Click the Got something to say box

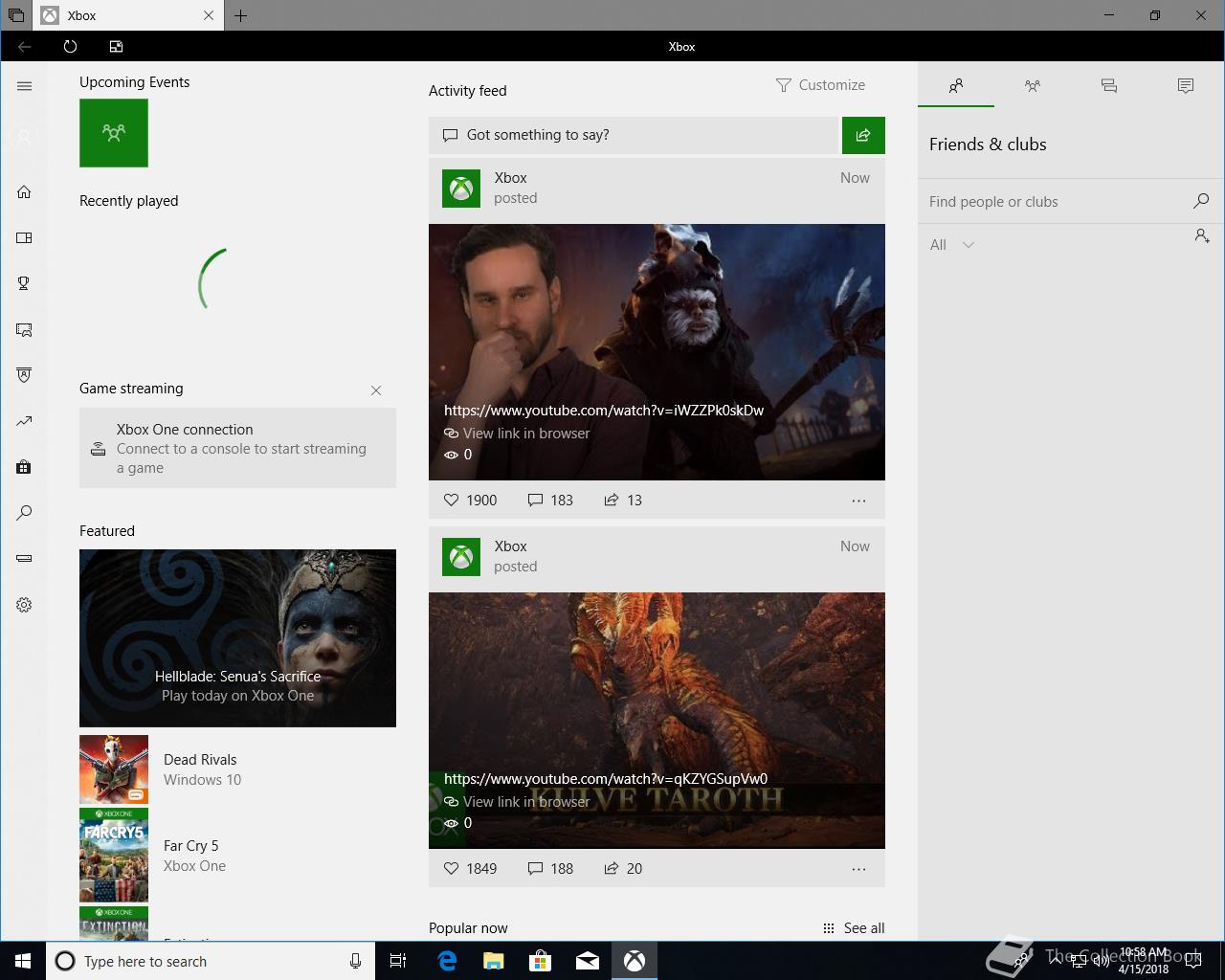pos(634,135)
